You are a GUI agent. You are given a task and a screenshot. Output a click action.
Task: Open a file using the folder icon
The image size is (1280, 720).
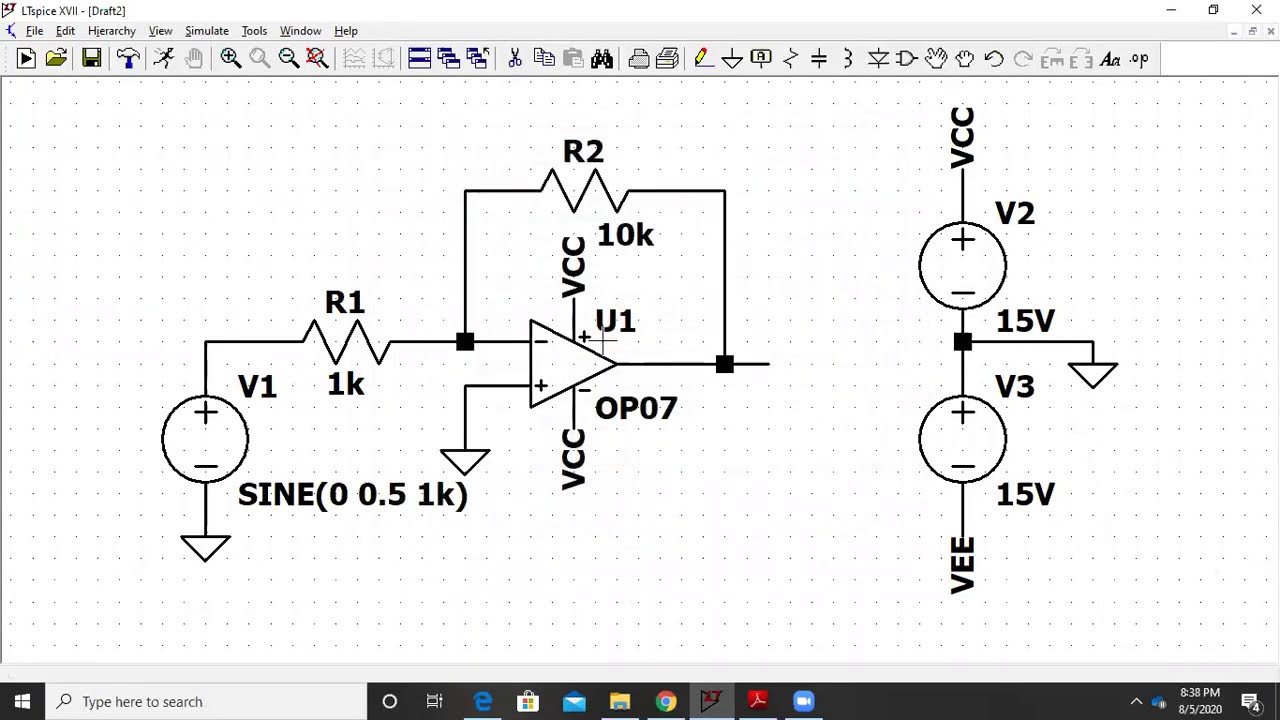coord(56,59)
